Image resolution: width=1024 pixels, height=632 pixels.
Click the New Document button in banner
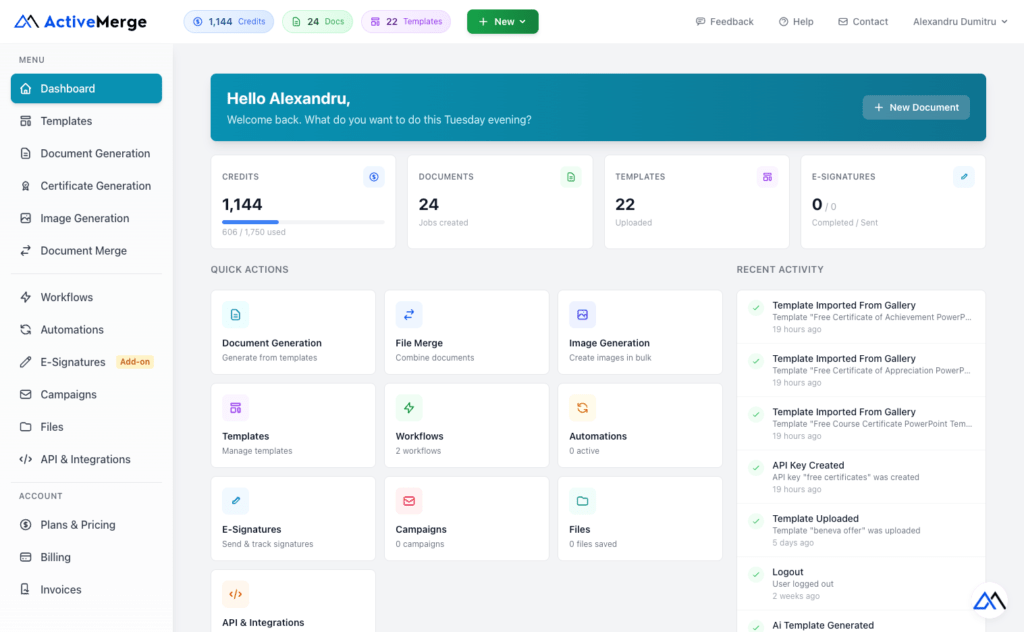[916, 107]
